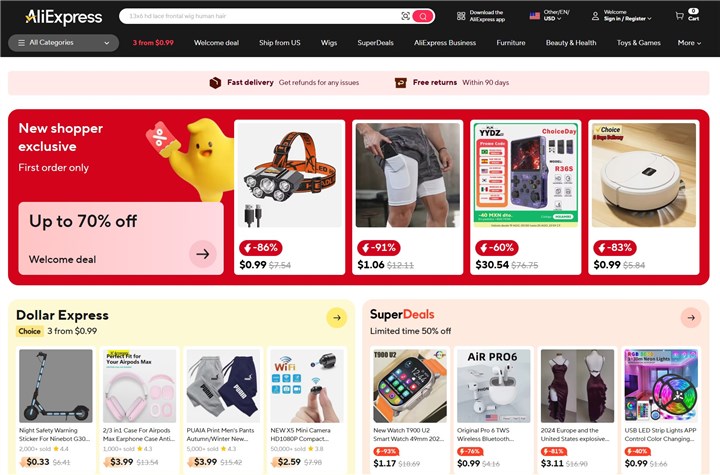720x475 pixels.
Task: Select the Wigs navigation item
Action: 329,43
